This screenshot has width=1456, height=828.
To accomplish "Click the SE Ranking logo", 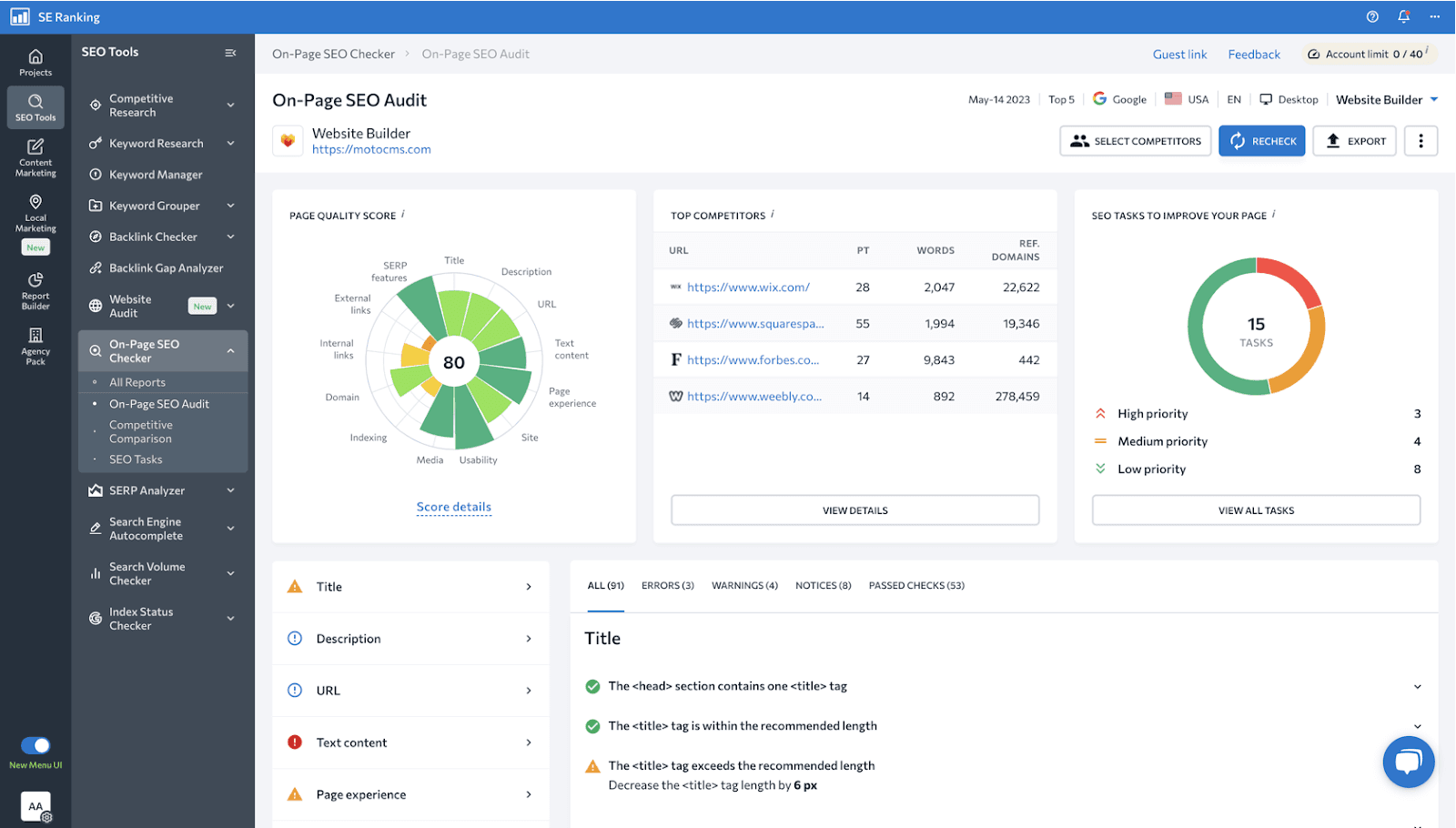I will (x=20, y=16).
